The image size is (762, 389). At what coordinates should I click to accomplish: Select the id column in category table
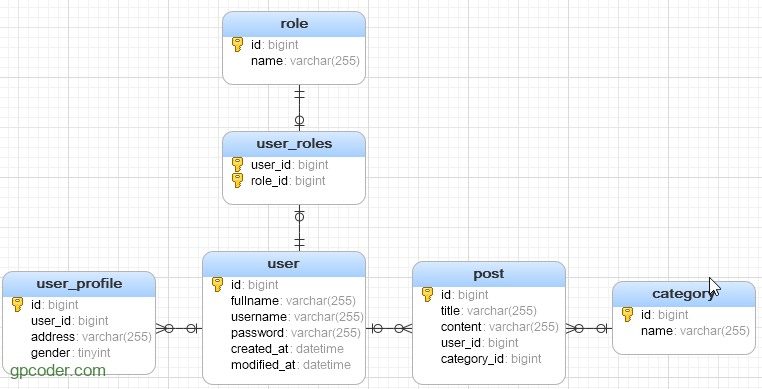click(664, 315)
